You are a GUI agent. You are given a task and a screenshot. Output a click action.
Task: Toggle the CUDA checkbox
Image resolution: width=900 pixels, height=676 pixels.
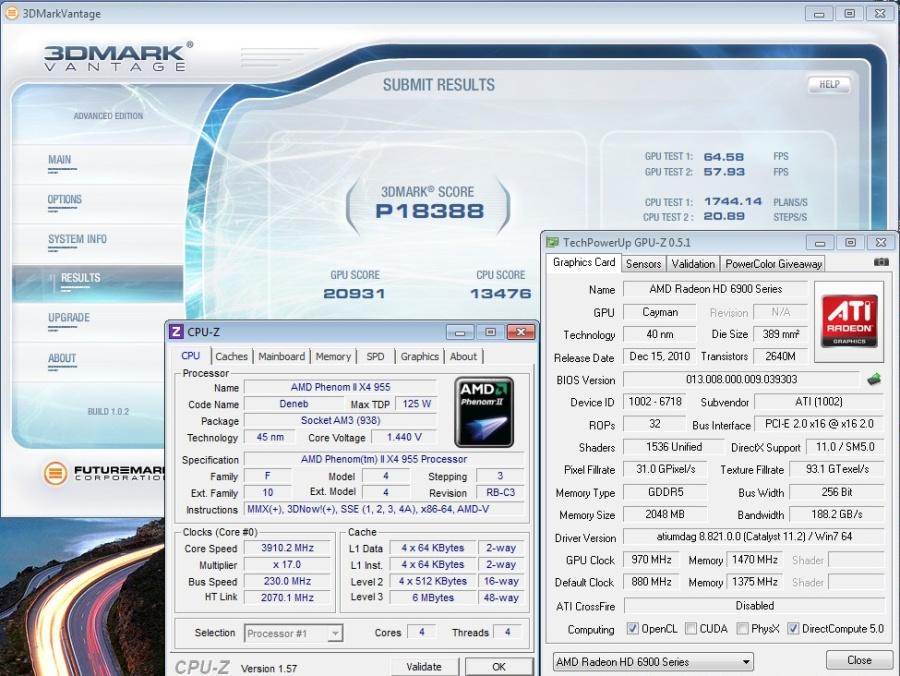691,628
